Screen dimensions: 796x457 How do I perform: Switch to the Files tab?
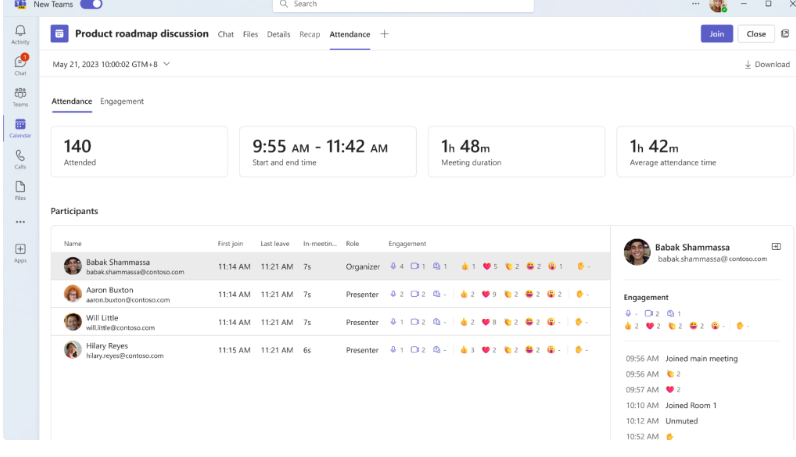click(x=250, y=34)
